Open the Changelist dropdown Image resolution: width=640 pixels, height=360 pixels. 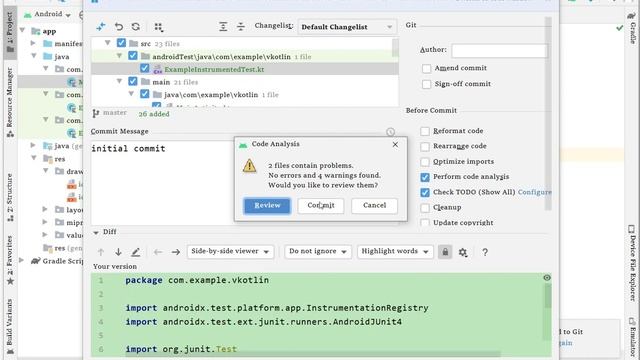point(347,27)
